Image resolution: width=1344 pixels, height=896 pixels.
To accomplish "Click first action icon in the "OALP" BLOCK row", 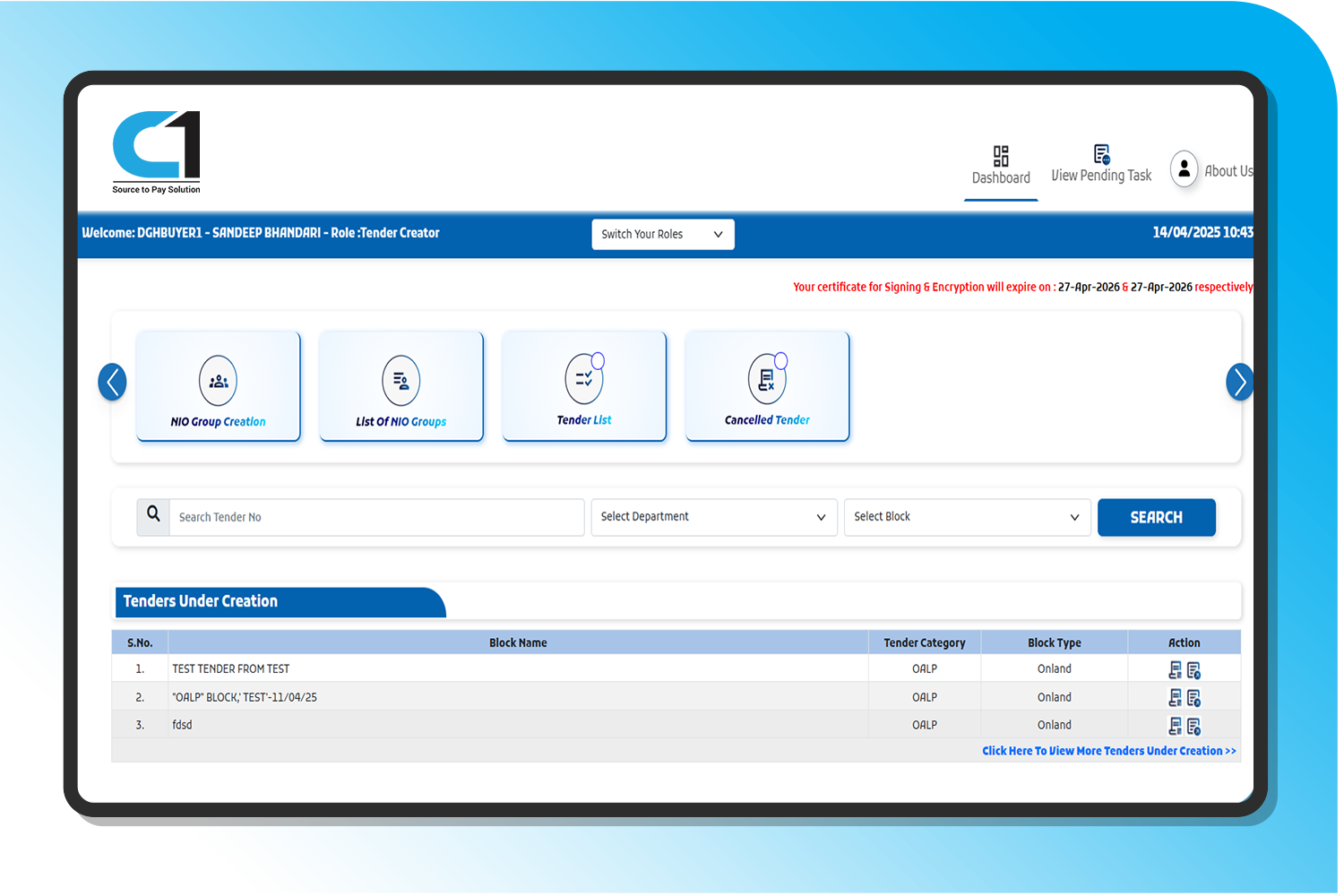I will pos(1175,698).
